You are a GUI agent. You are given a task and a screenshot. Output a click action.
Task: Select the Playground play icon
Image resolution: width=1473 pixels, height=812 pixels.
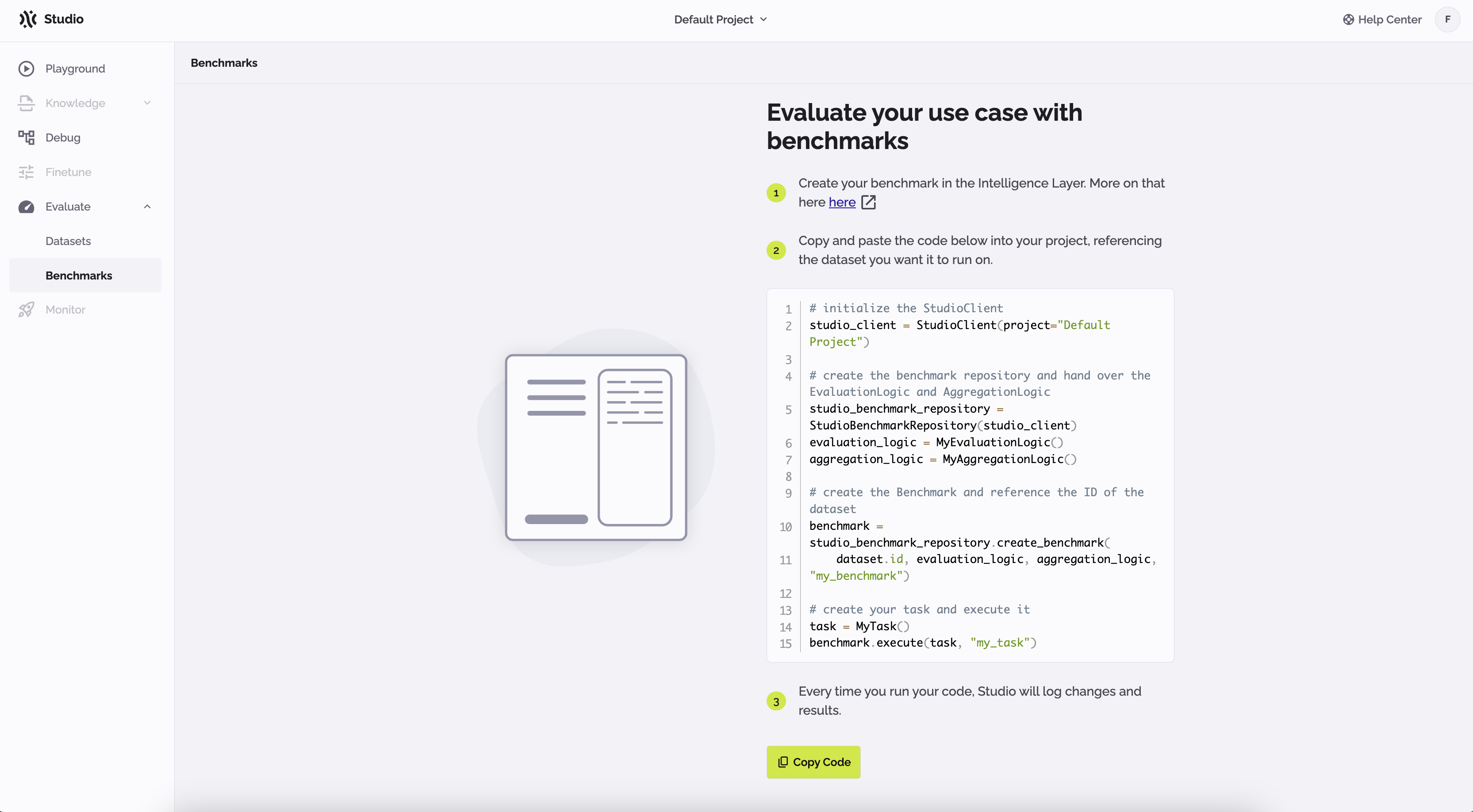coord(26,68)
